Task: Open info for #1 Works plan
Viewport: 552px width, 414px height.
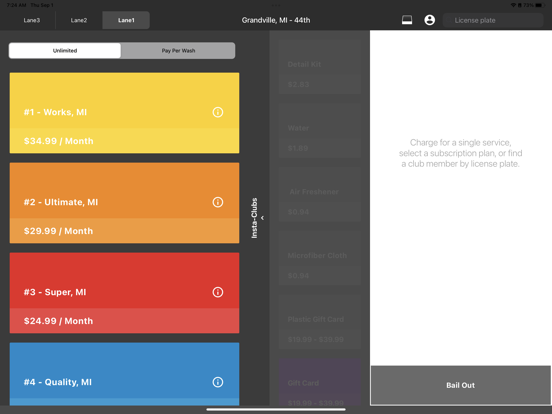Action: [218, 112]
